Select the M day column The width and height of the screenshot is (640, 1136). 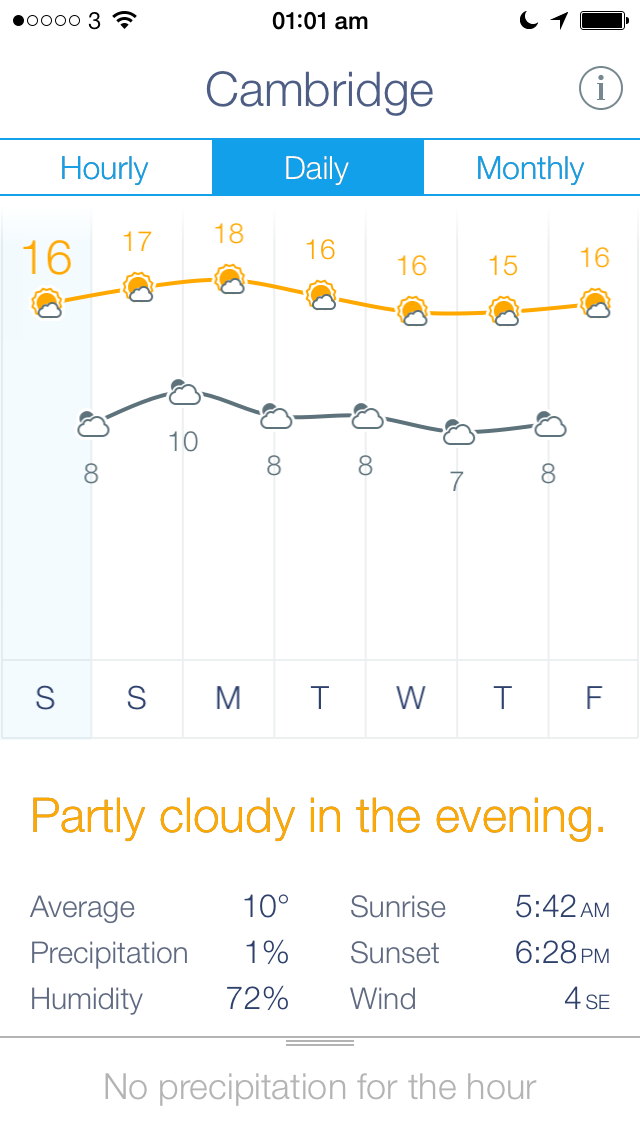(228, 698)
